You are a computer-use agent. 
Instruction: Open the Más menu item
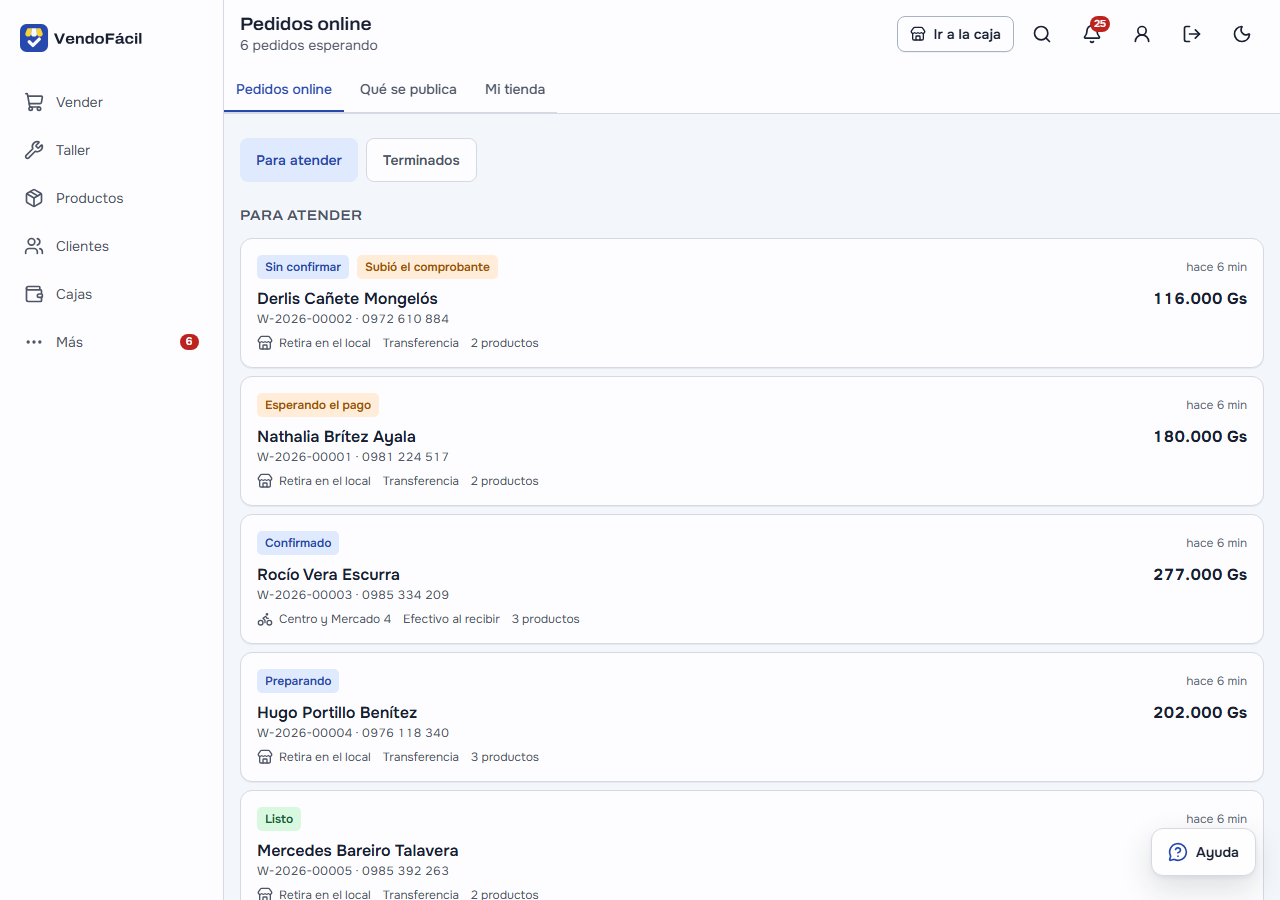pos(112,342)
